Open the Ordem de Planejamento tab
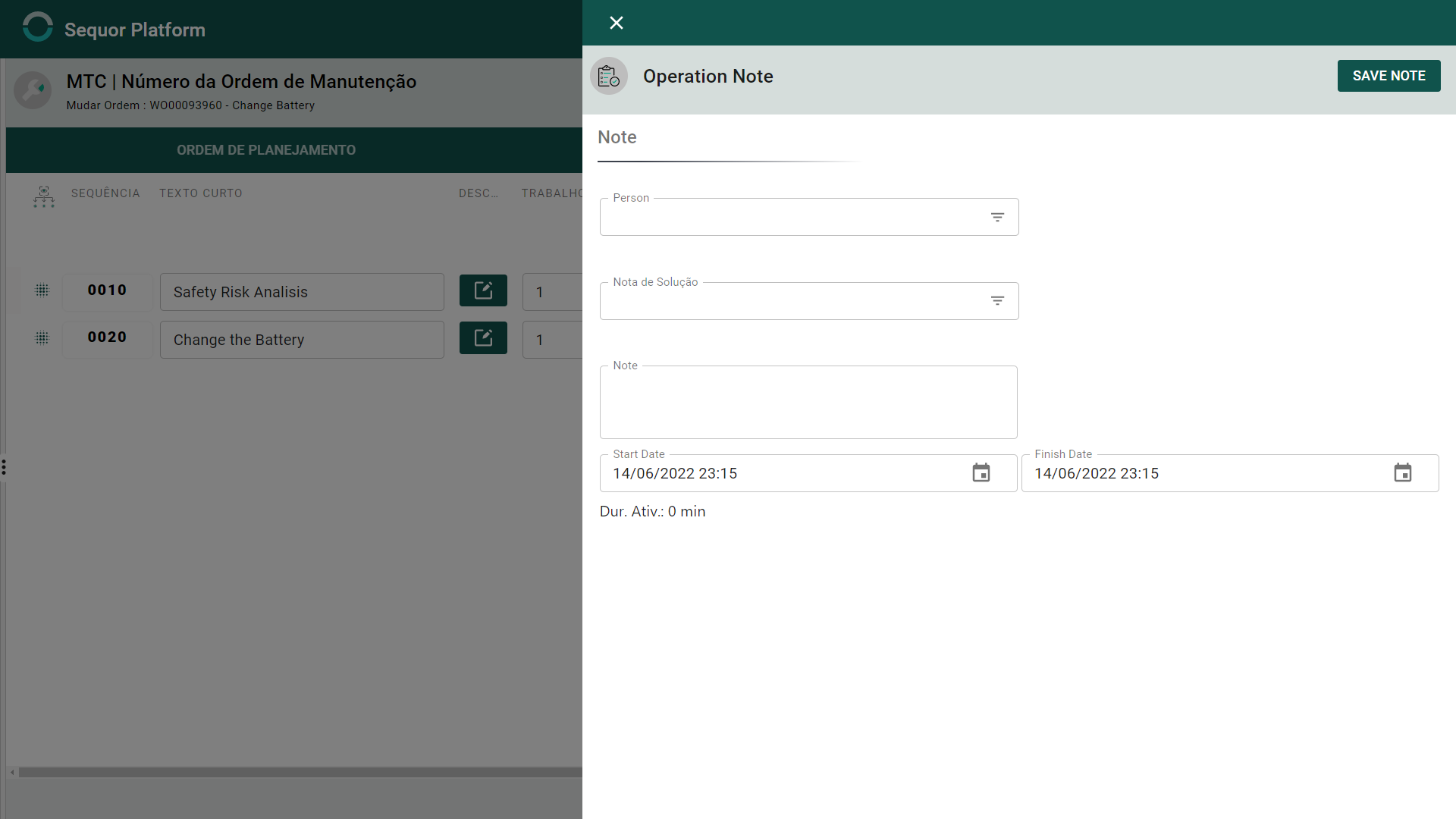 pyautogui.click(x=266, y=150)
